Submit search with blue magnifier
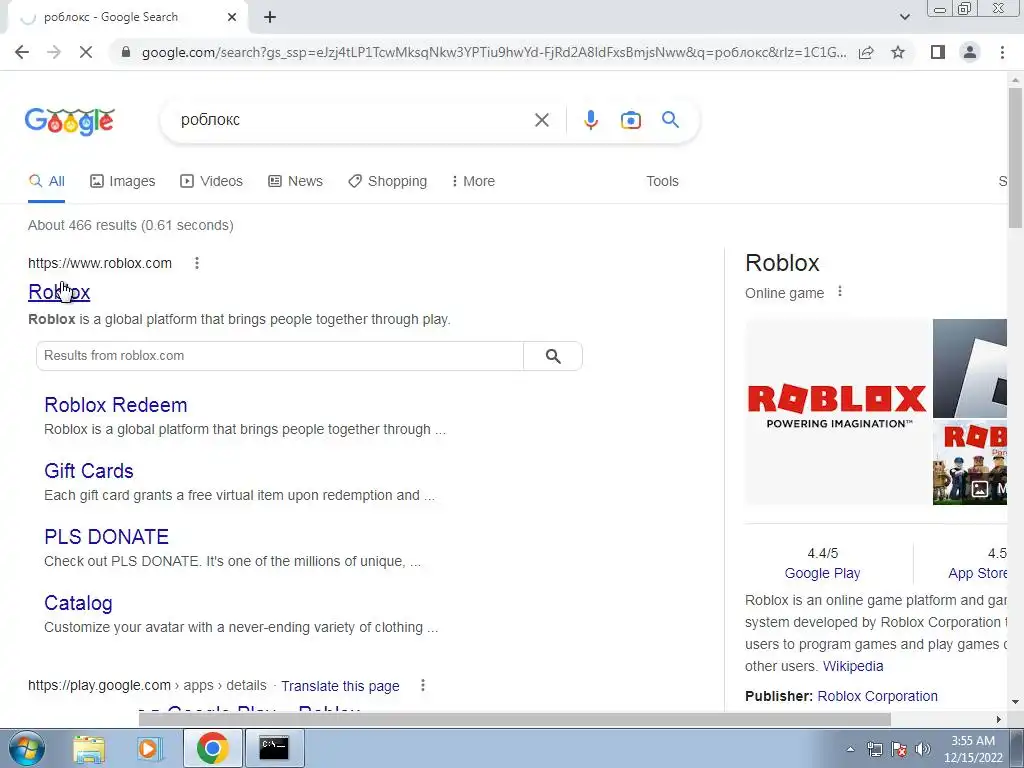The image size is (1024, 768). pyautogui.click(x=670, y=120)
